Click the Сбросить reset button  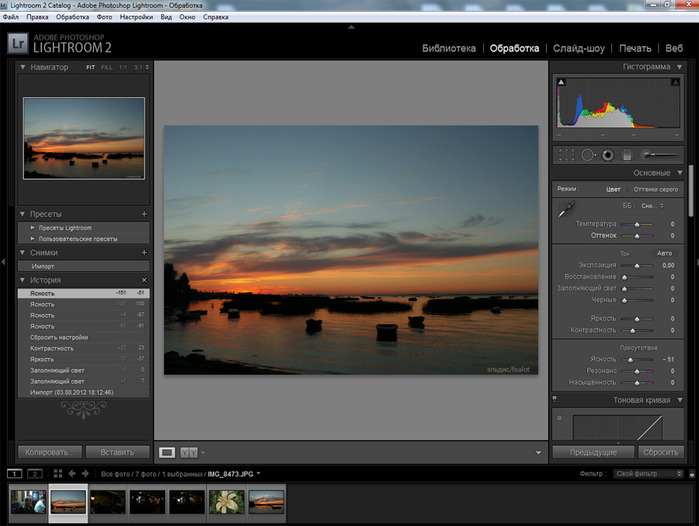click(660, 452)
